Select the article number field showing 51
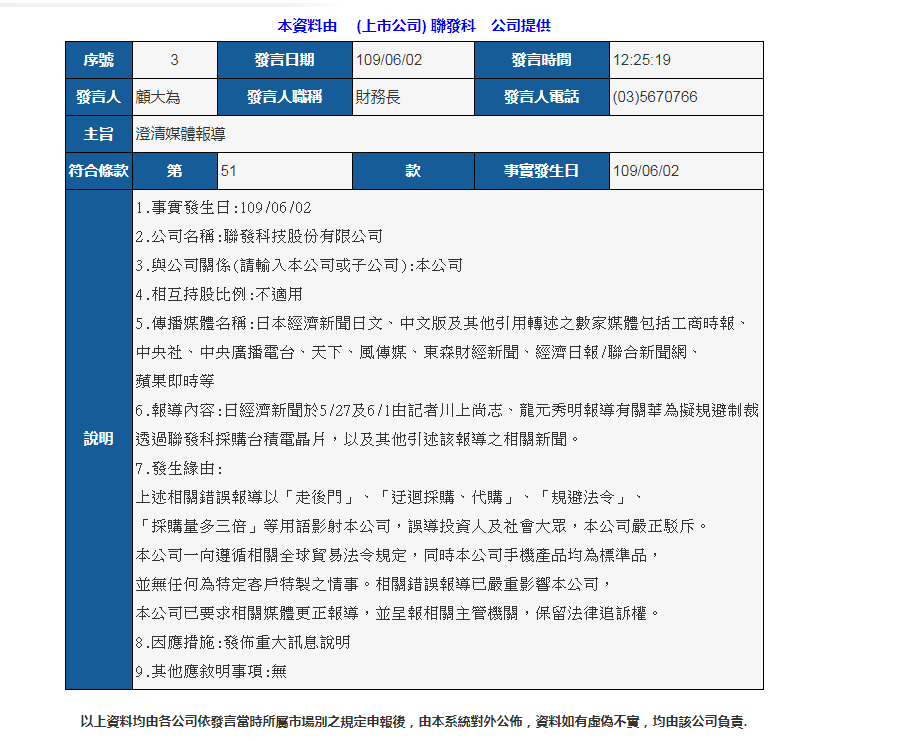 tap(283, 171)
